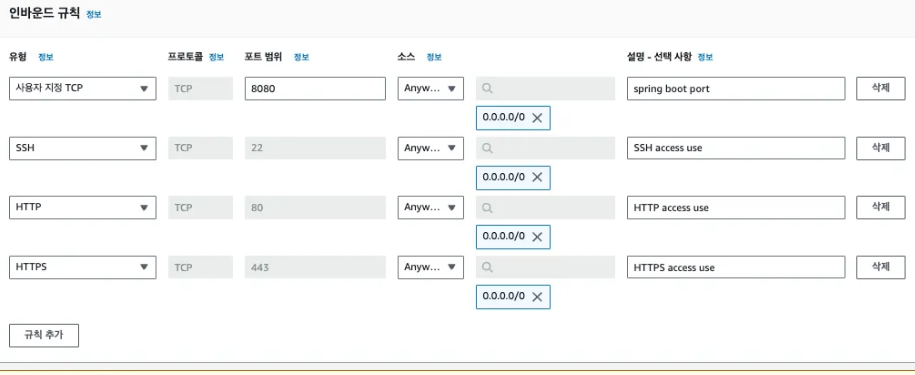The width and height of the screenshot is (915, 375).
Task: Click the TCP protocol box in the HTTPS row
Action: click(x=200, y=267)
